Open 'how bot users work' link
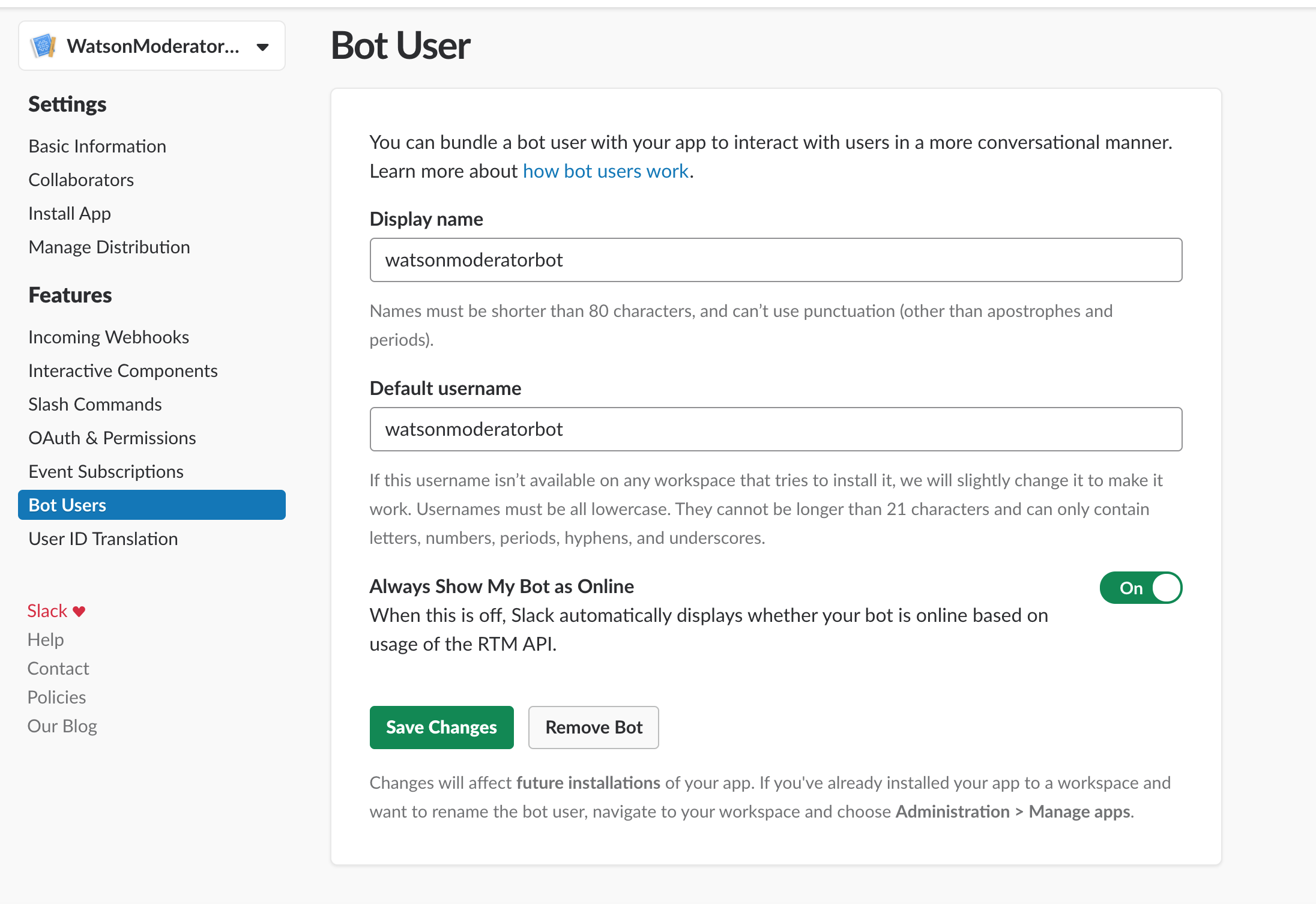This screenshot has height=904, width=1316. click(605, 171)
